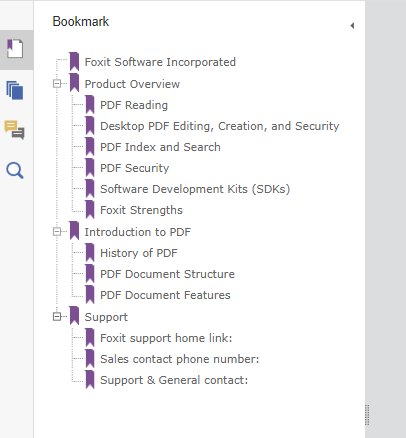Open Foxit support home link bookmark
This screenshot has height=438, width=406.
tap(166, 338)
